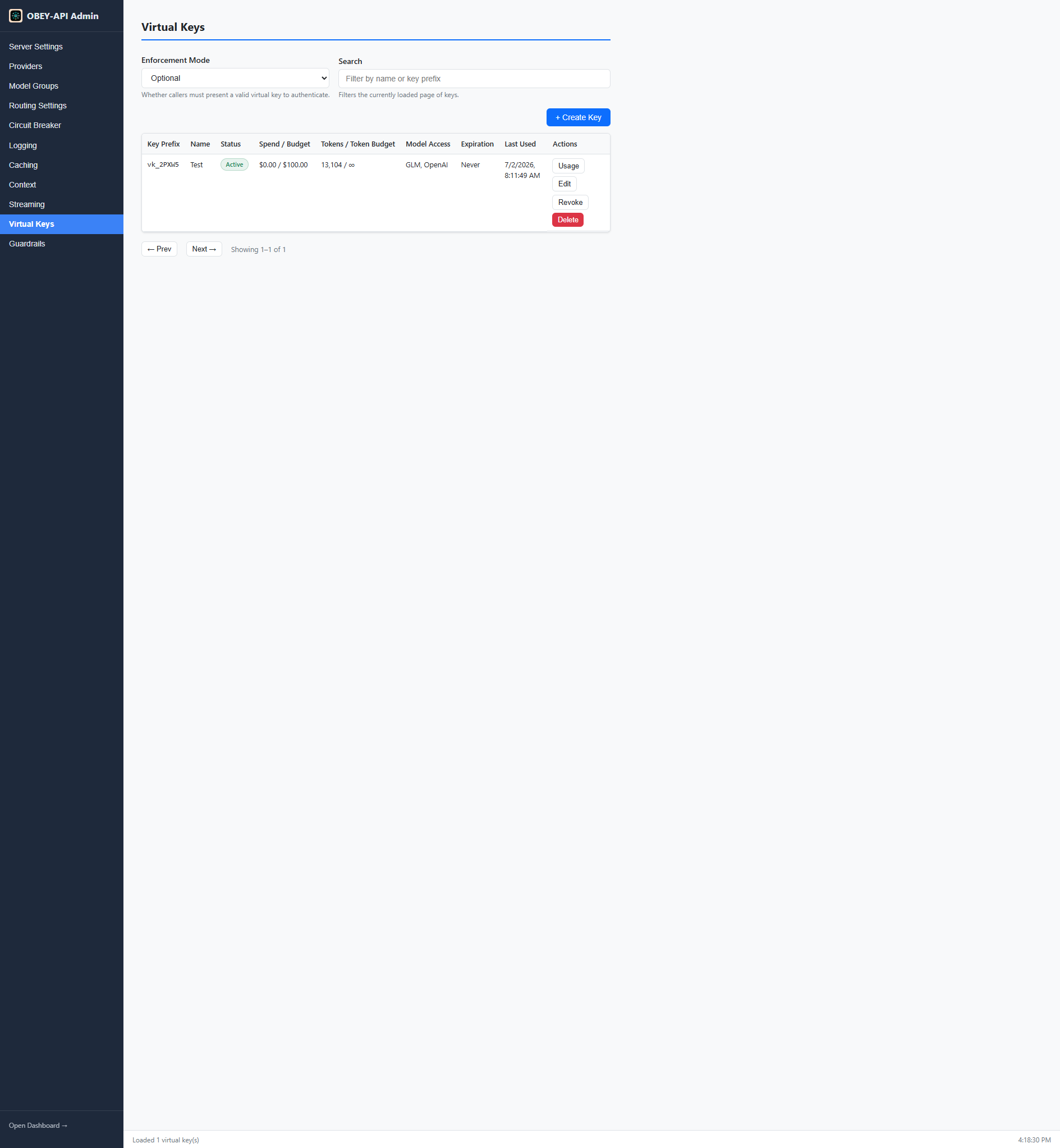This screenshot has height=1148, width=1060.
Task: Click the $0.00 / $100.00 spend value
Action: tap(283, 164)
